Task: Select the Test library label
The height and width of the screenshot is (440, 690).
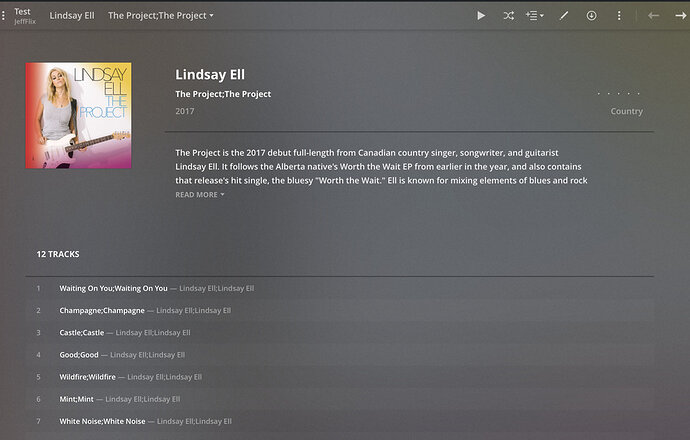Action: (x=22, y=11)
